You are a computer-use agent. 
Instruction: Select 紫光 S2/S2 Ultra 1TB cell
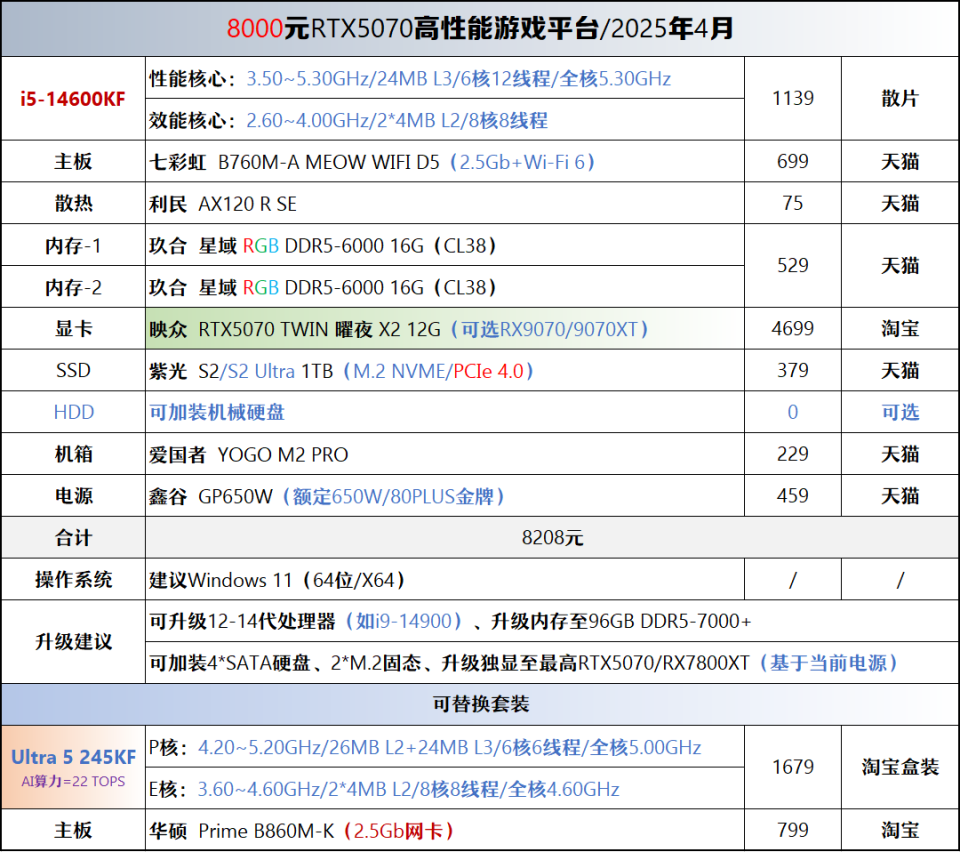[x=445, y=370]
